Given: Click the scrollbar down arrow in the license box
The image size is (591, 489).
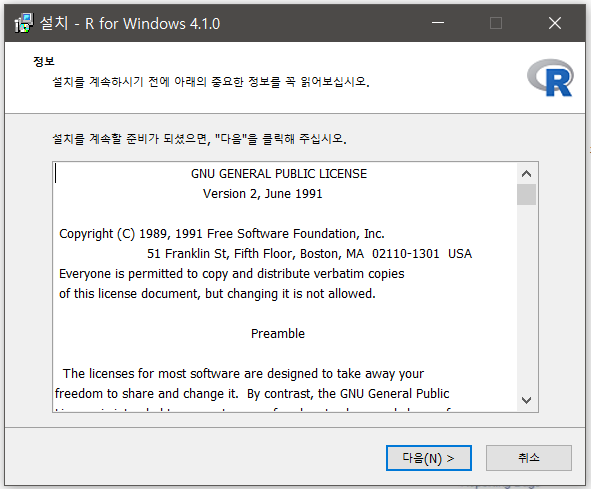Looking at the screenshot, I should 527,400.
